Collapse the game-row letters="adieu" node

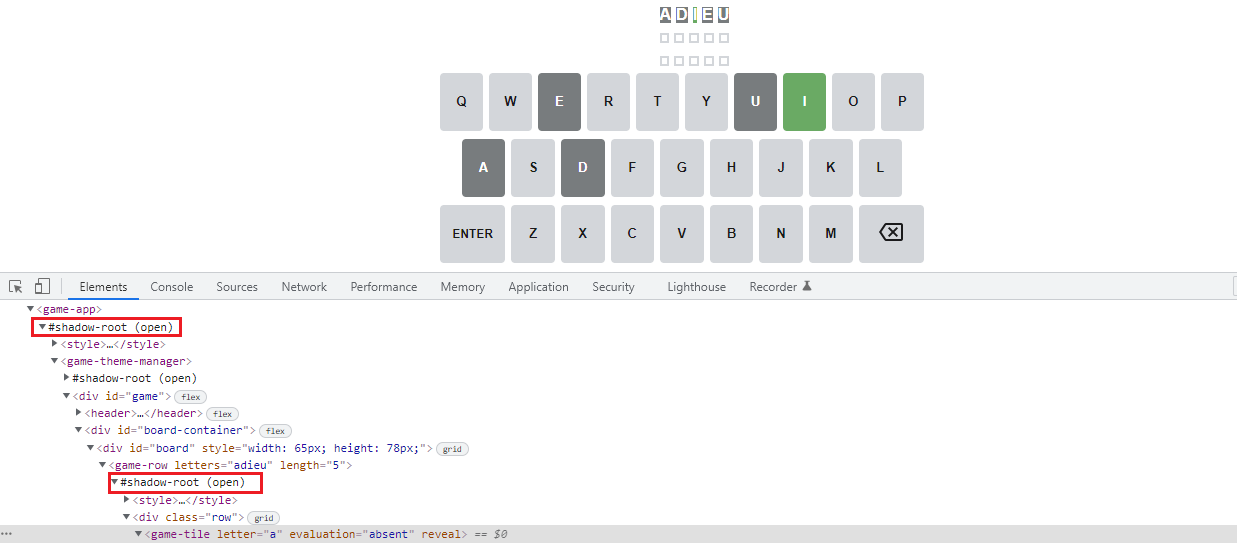[x=103, y=465]
